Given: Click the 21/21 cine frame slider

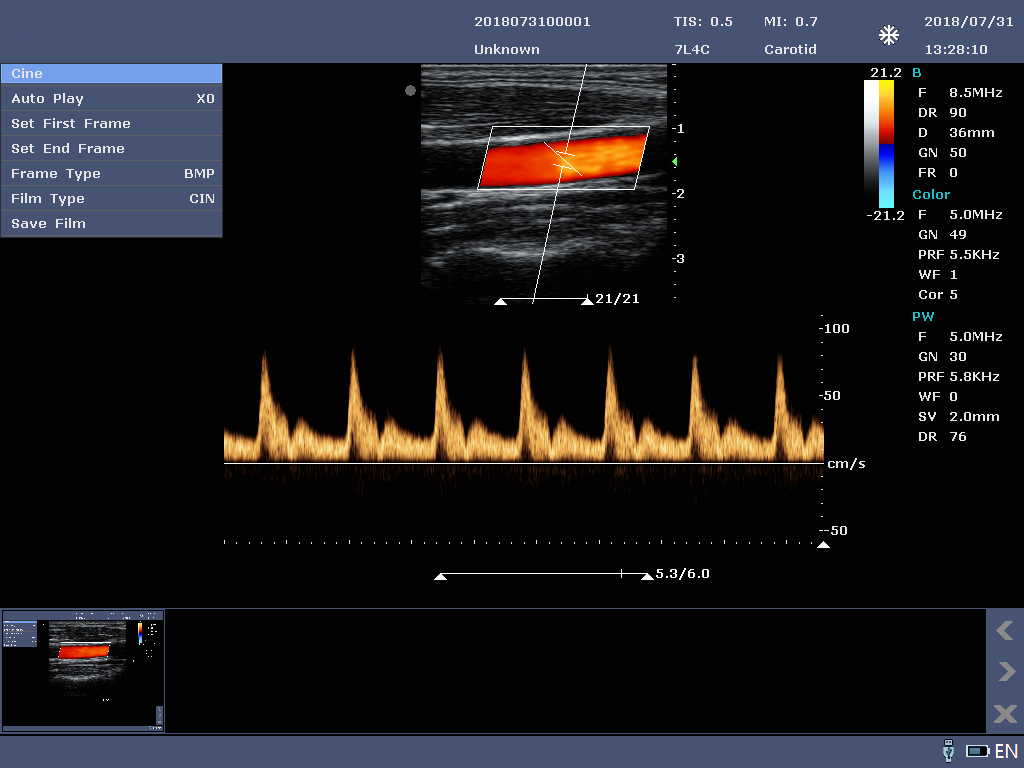Looking at the screenshot, I should (544, 299).
